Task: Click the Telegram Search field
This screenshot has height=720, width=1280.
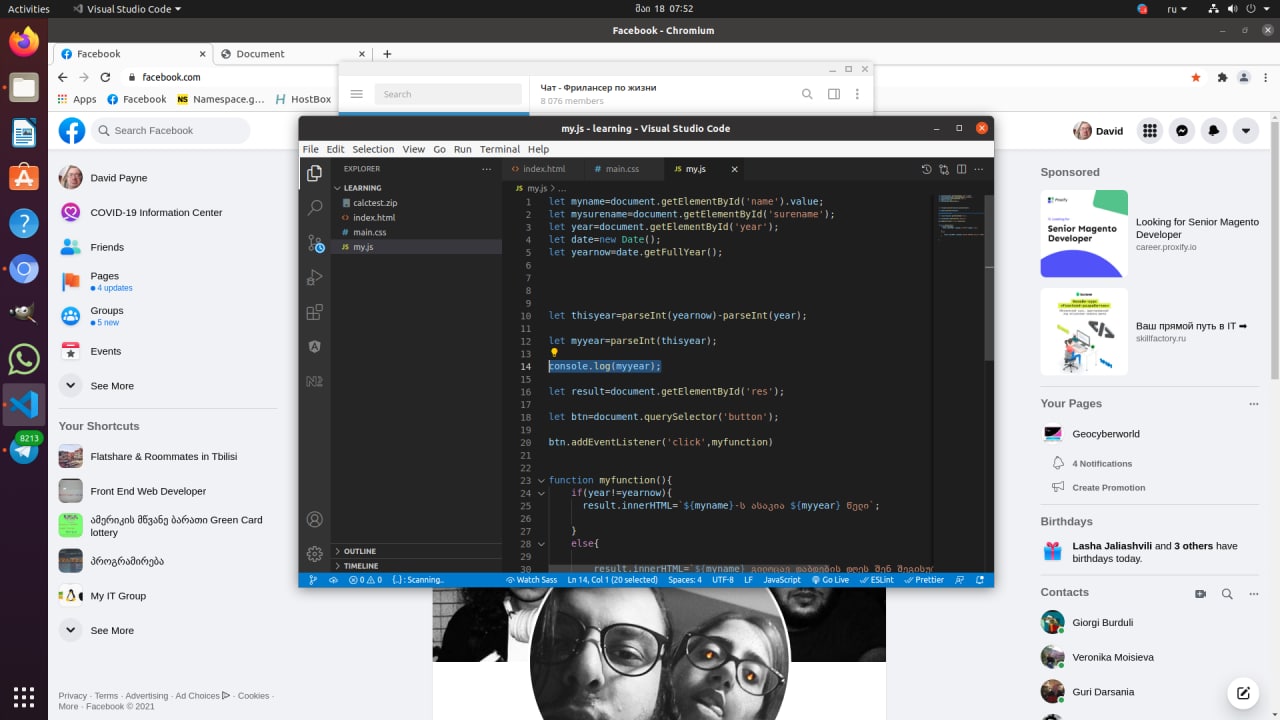Action: (448, 94)
